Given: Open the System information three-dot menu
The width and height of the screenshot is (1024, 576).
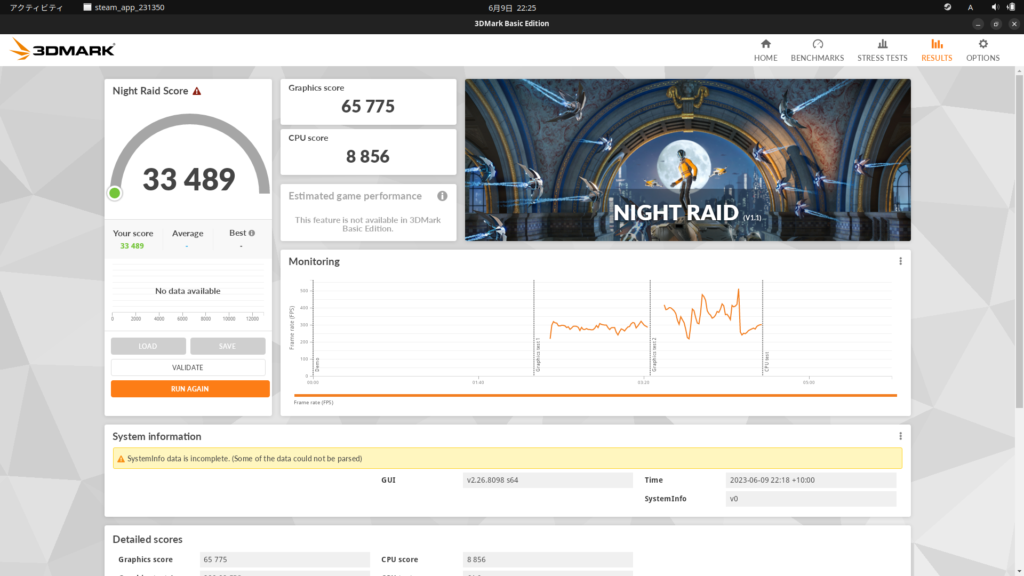Looking at the screenshot, I should coord(900,436).
